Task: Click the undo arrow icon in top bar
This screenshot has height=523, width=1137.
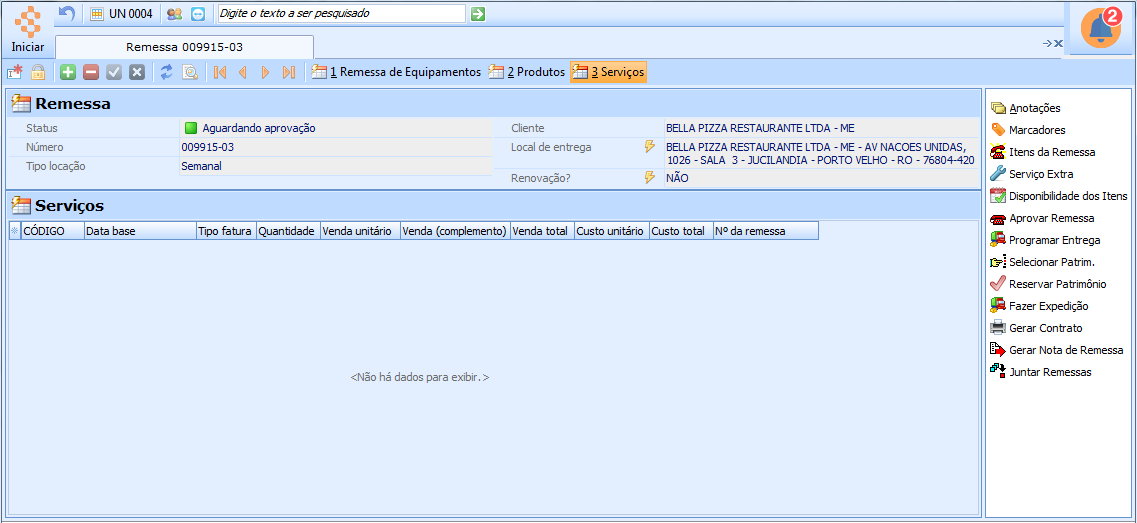Action: click(67, 13)
